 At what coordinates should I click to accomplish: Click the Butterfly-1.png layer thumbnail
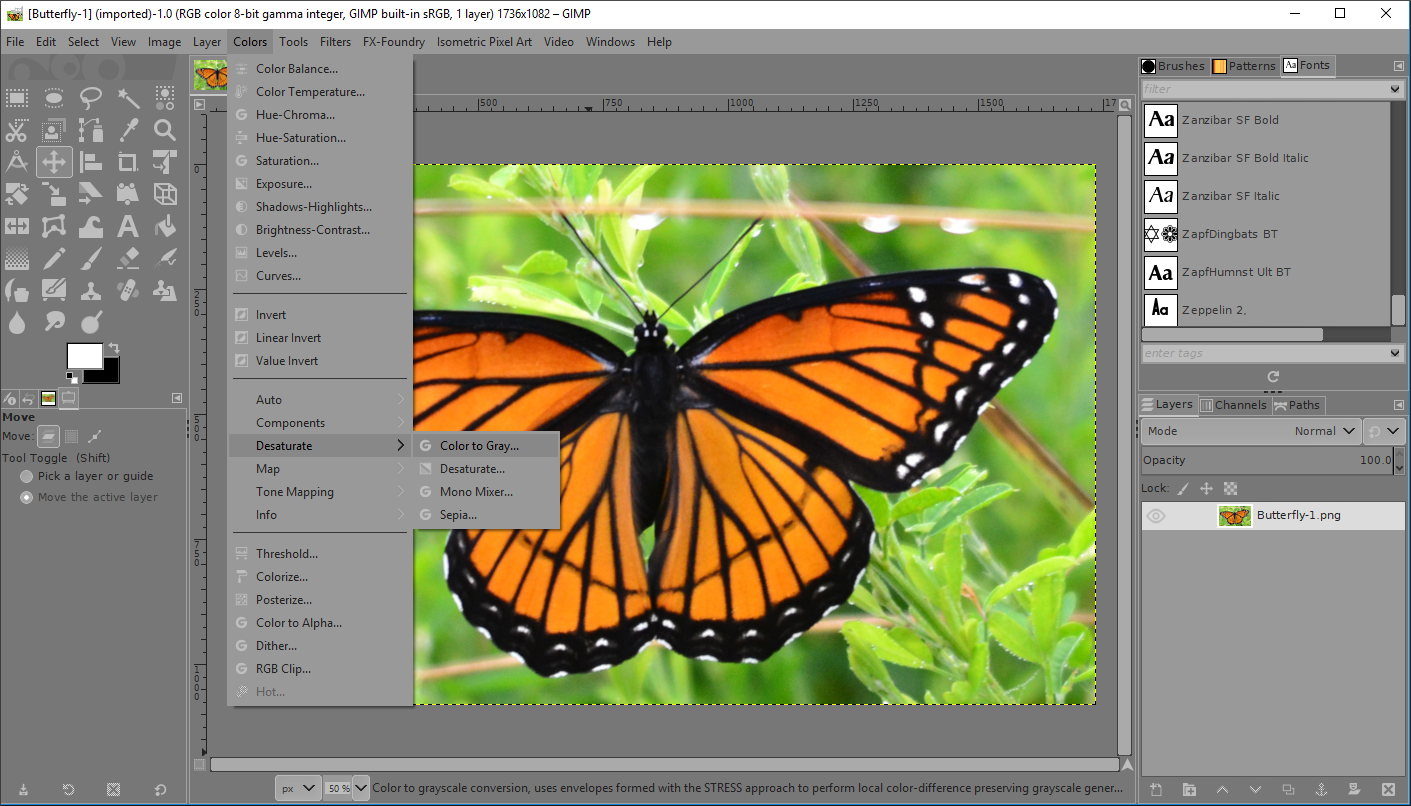click(1234, 515)
